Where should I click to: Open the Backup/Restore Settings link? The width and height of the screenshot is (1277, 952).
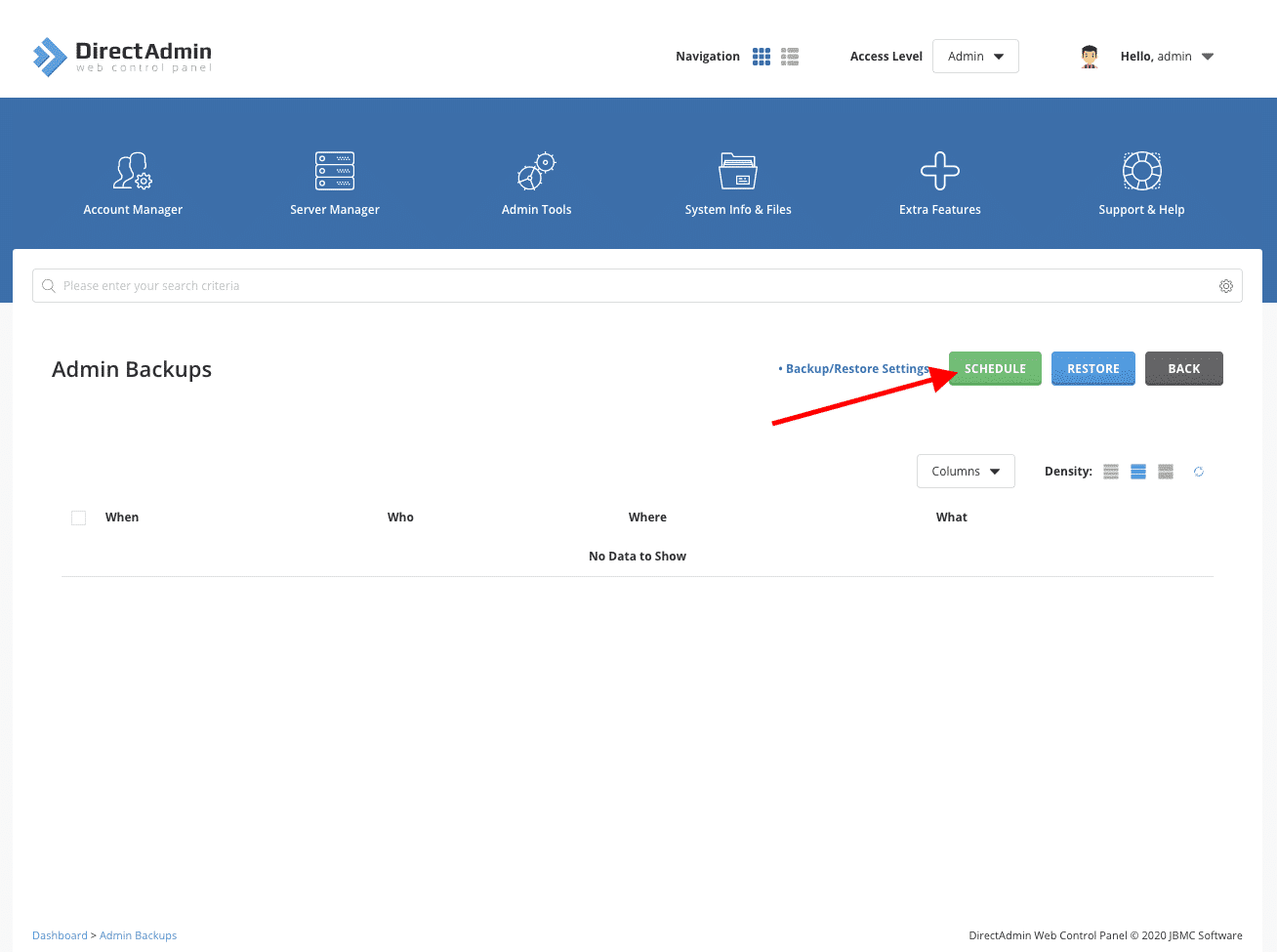point(856,369)
